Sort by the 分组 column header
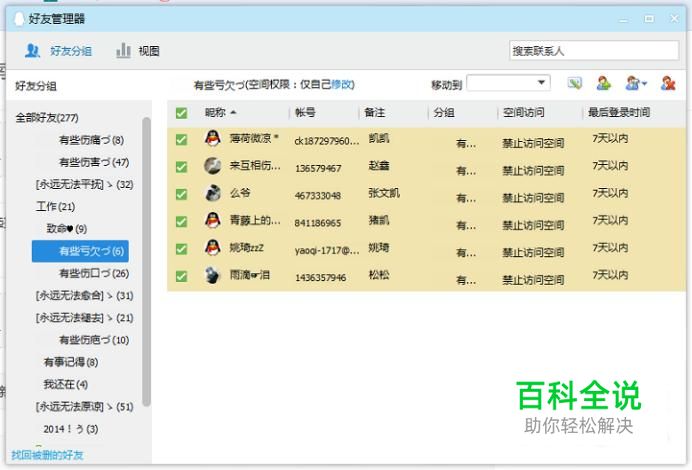Screen dimensions: 692x470 coord(444,113)
